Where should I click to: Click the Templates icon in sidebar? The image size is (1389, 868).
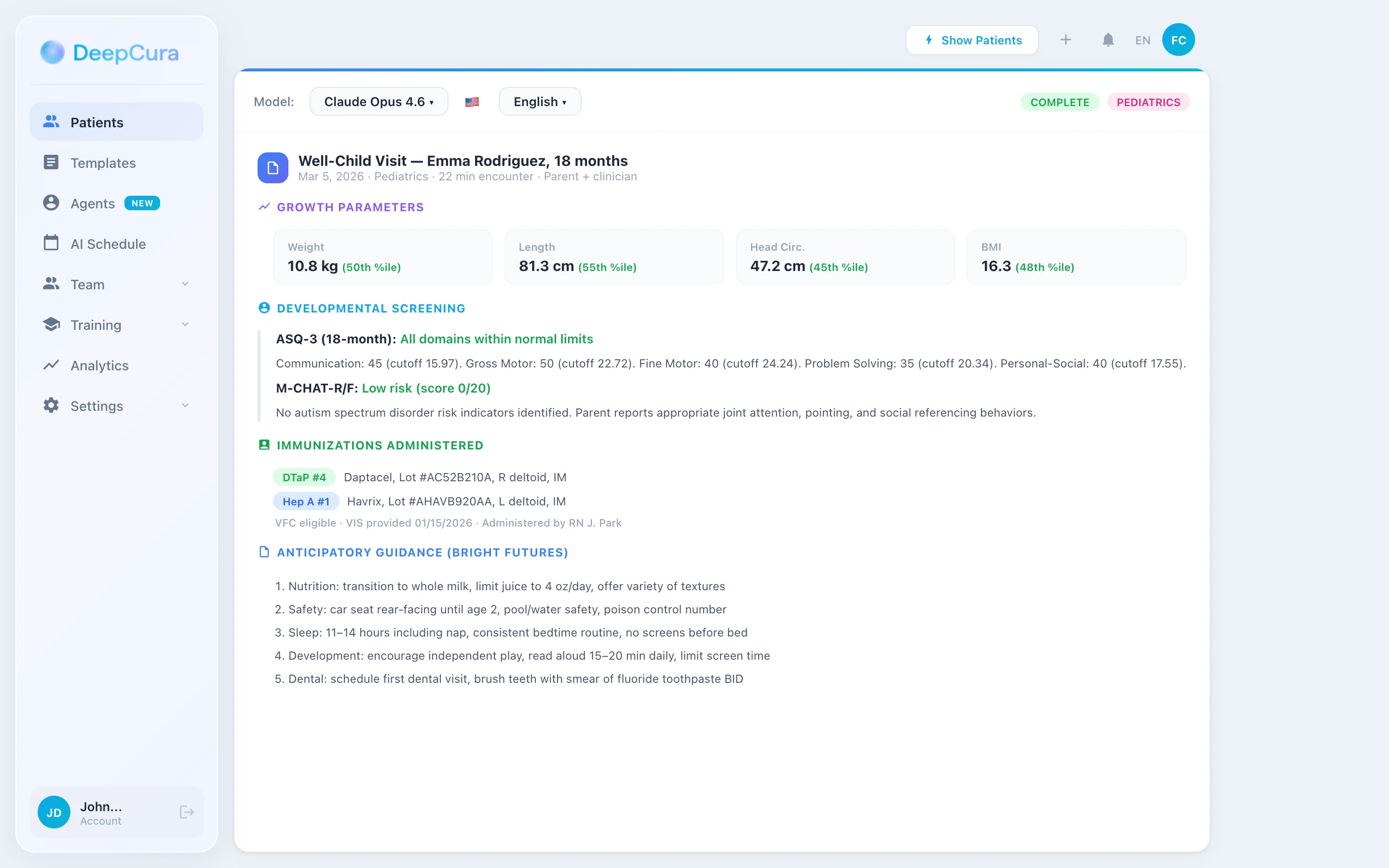coord(51,163)
